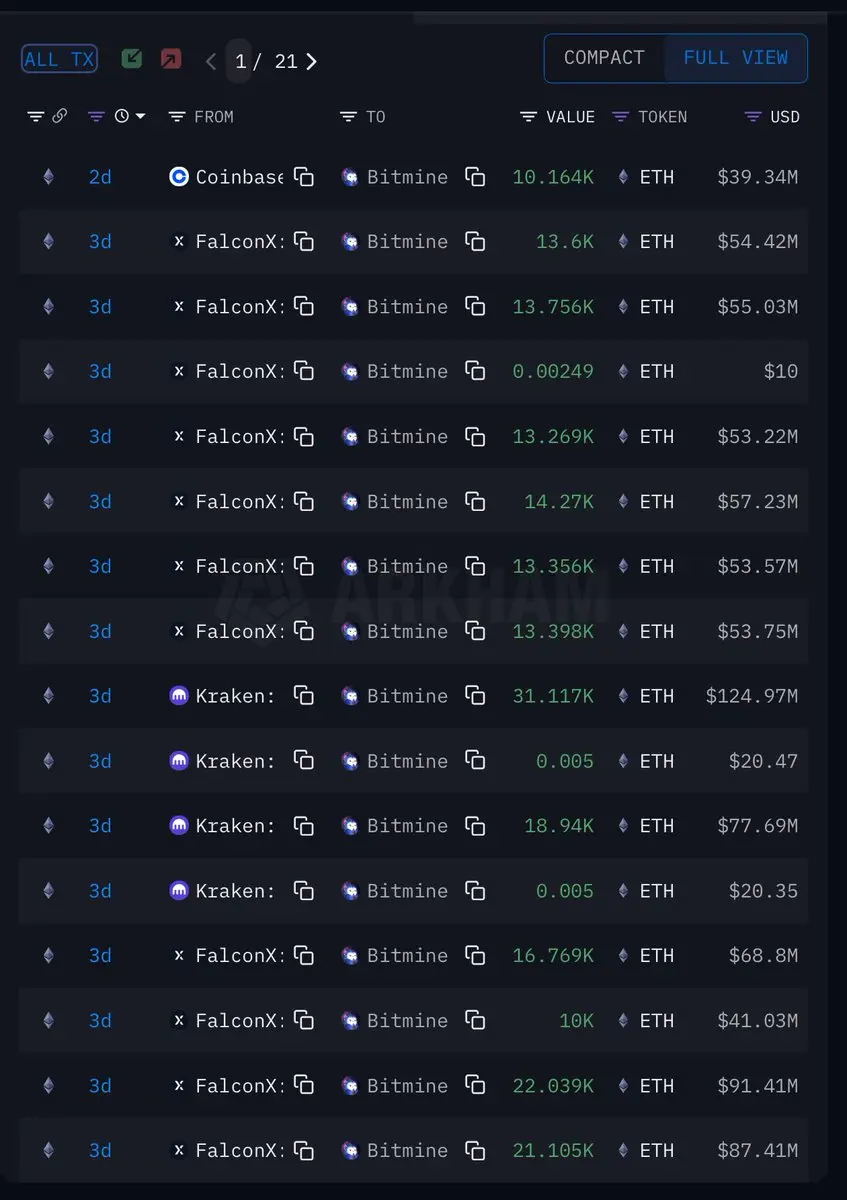Open the USD column filter
The width and height of the screenshot is (847, 1200).
[753, 117]
